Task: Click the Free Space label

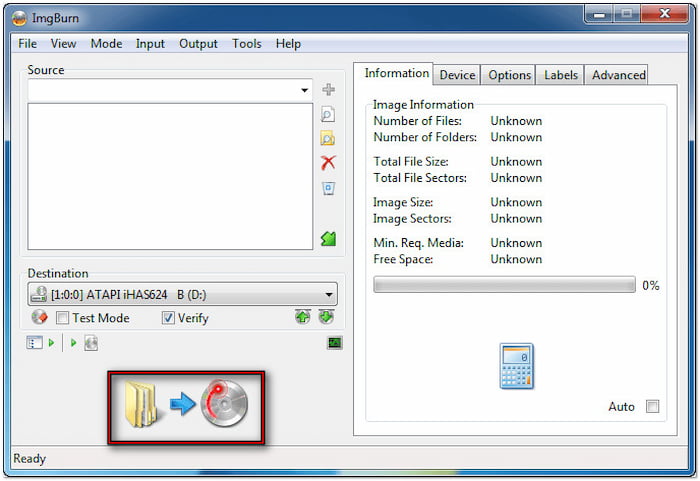Action: (403, 259)
